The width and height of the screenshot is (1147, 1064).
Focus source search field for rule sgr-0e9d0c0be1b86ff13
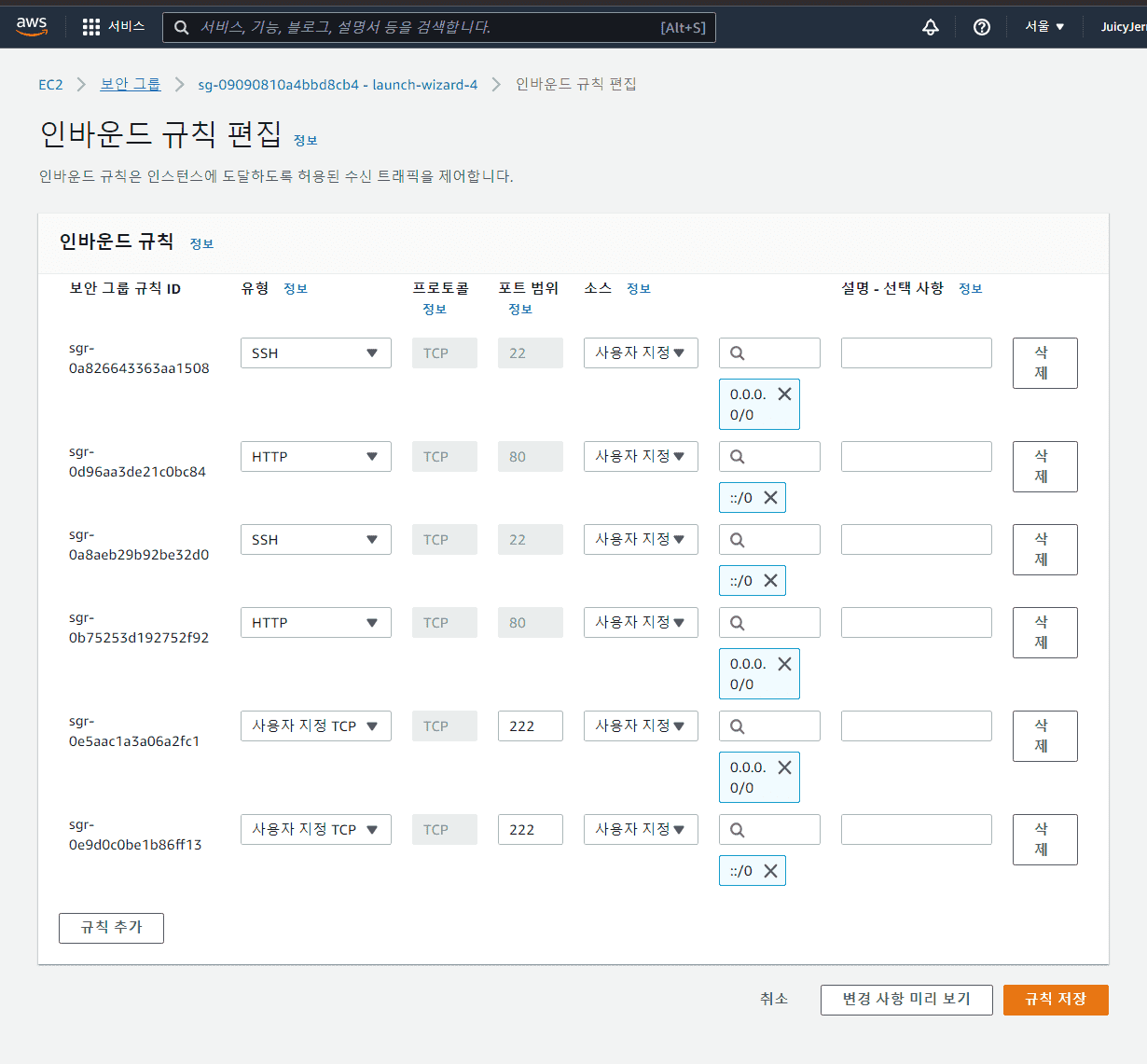point(769,830)
